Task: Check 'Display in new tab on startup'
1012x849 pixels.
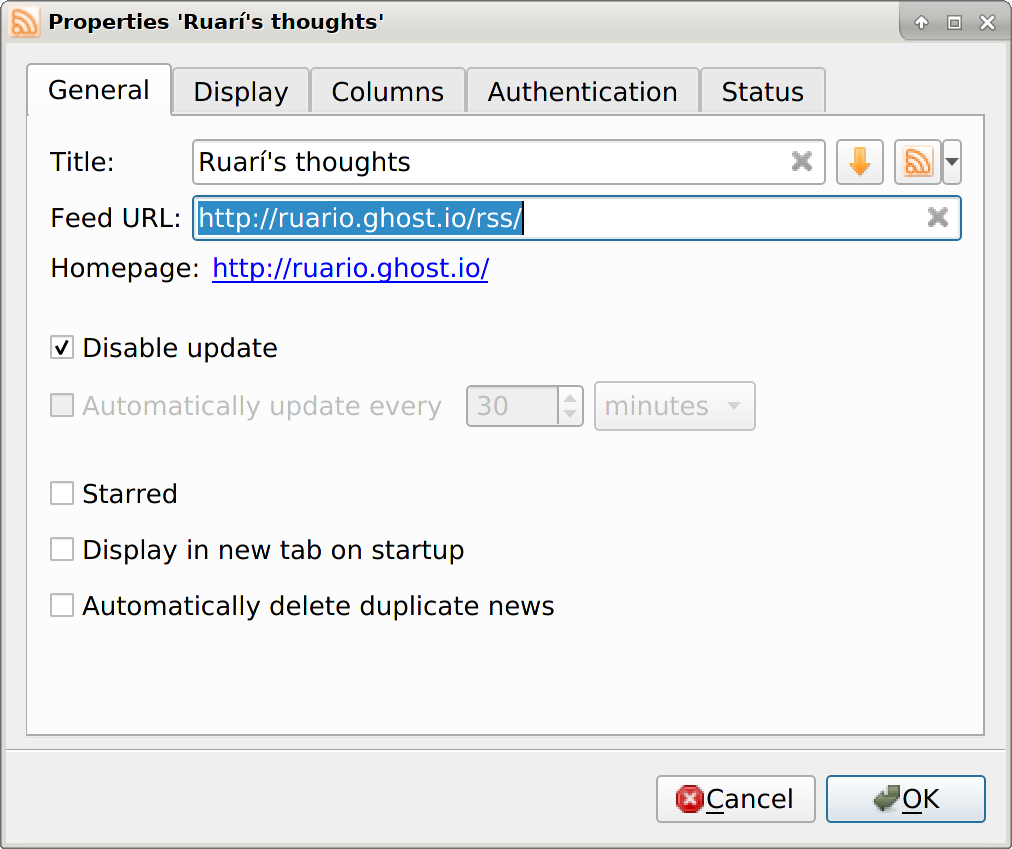Action: point(61,548)
